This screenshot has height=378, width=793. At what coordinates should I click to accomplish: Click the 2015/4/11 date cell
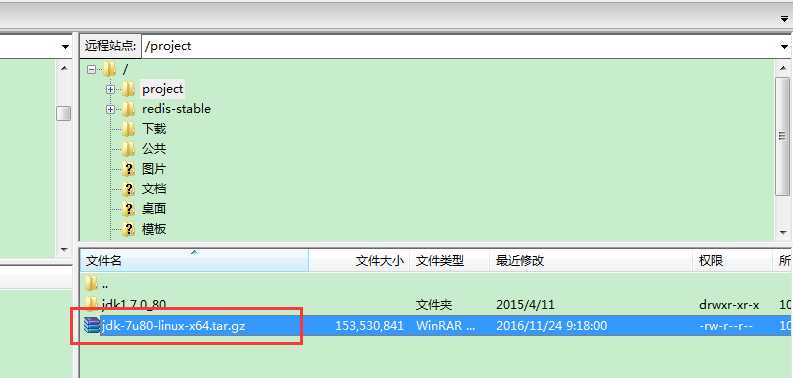coord(525,305)
